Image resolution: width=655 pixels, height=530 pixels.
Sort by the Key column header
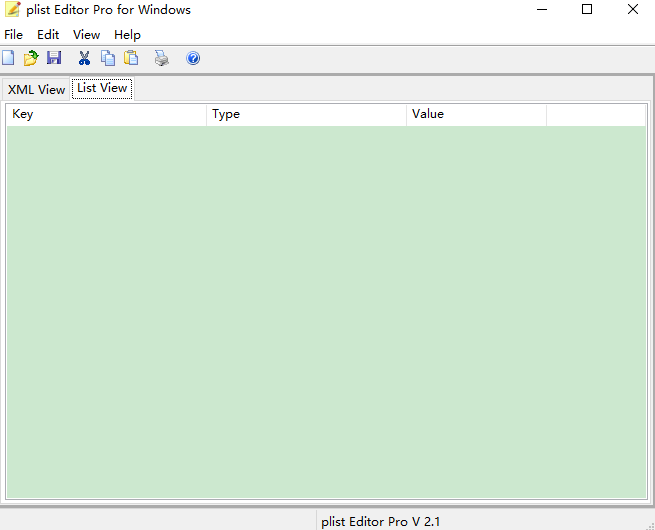(107, 114)
